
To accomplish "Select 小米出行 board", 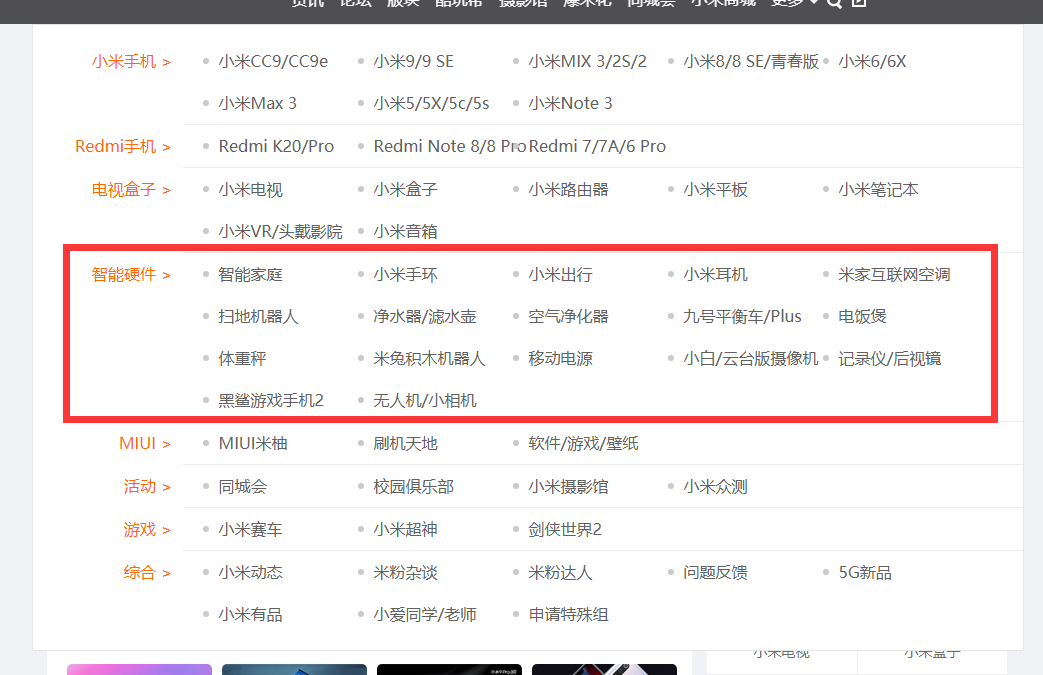I will click(561, 275).
